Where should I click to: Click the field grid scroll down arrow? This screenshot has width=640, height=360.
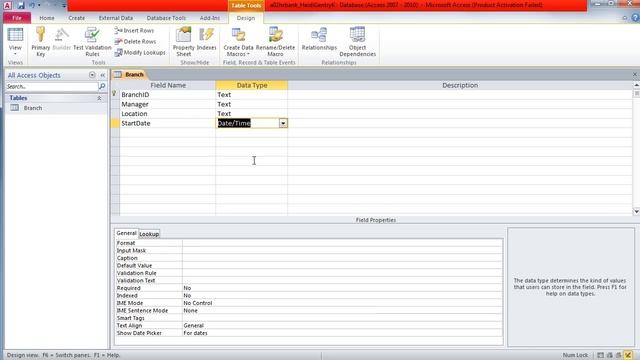636,211
